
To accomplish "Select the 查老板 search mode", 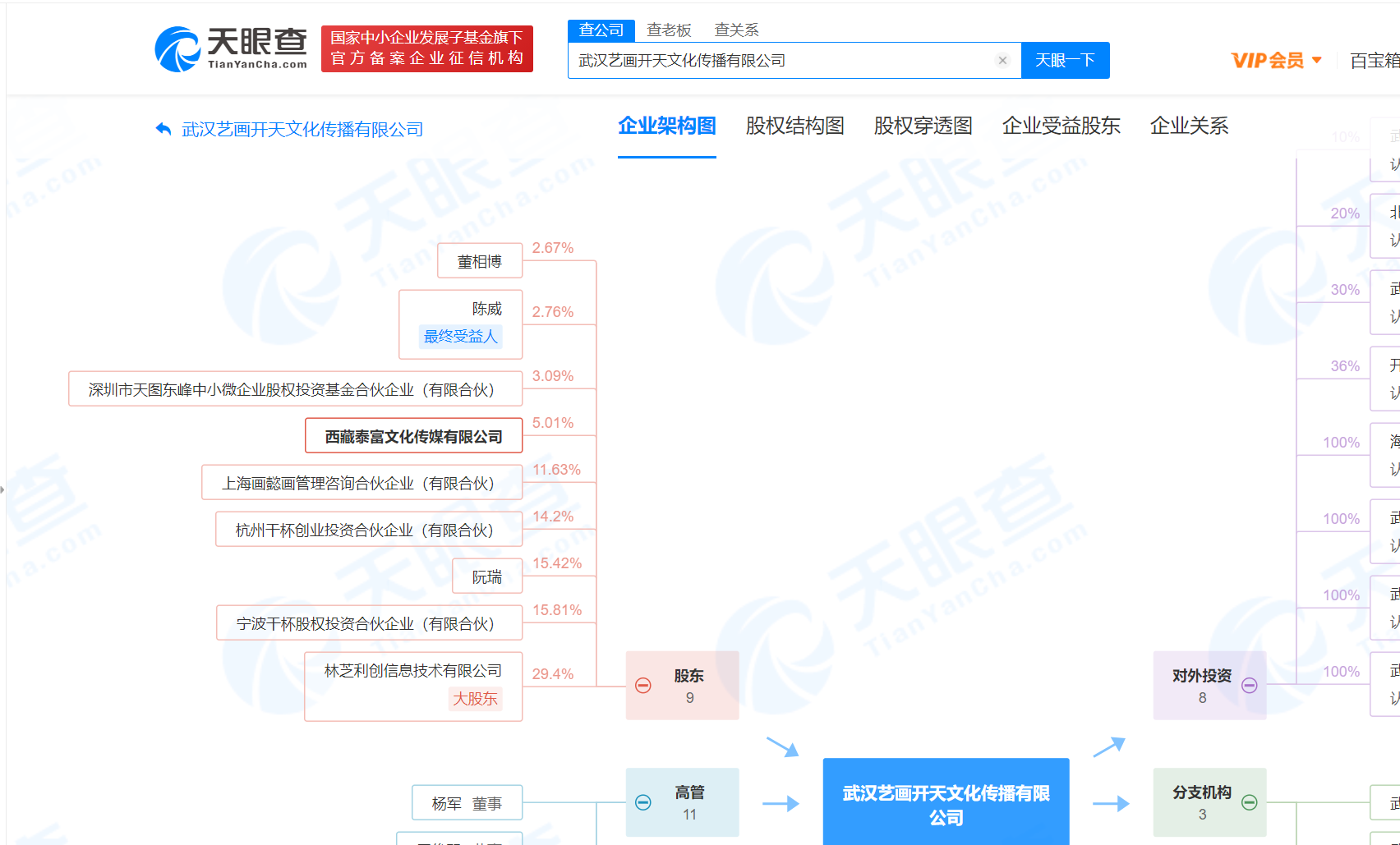I will [669, 30].
